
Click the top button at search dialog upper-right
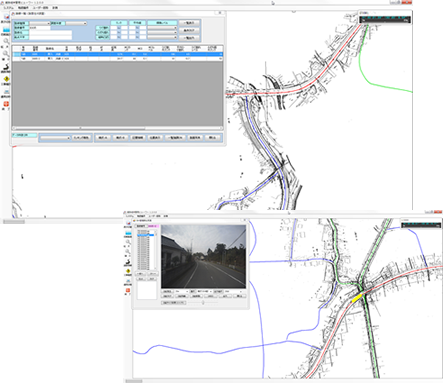(x=189, y=23)
